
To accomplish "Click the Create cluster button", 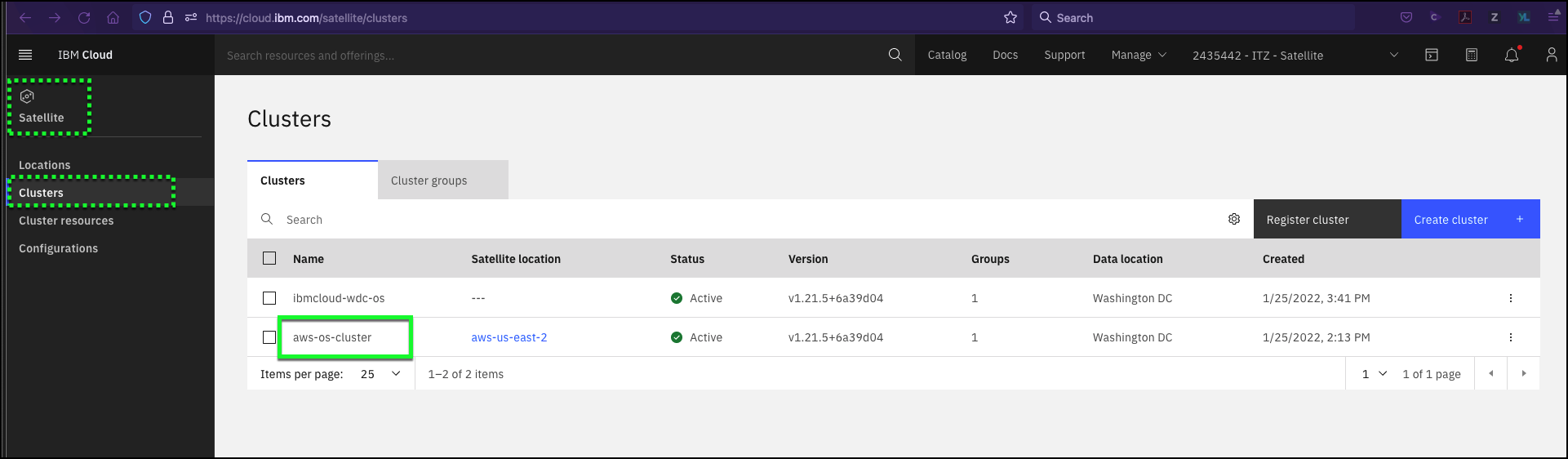I will (x=1471, y=219).
